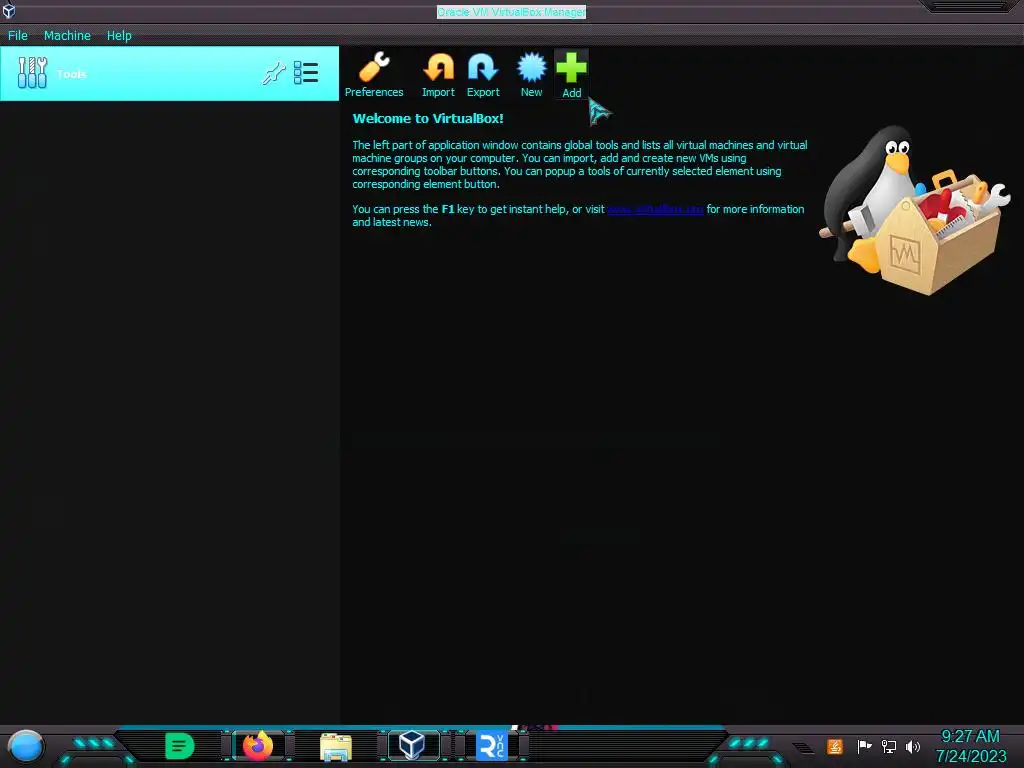Click the Tux toolbox illustration

[914, 210]
